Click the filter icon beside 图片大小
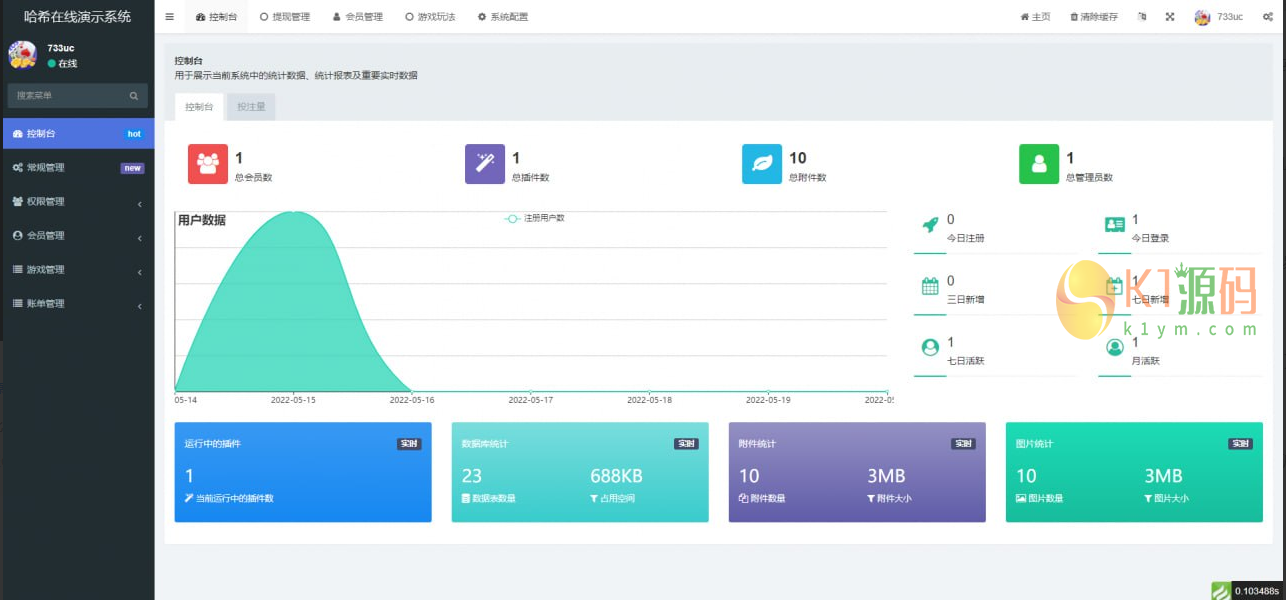This screenshot has height=600, width=1286. [x=1148, y=498]
